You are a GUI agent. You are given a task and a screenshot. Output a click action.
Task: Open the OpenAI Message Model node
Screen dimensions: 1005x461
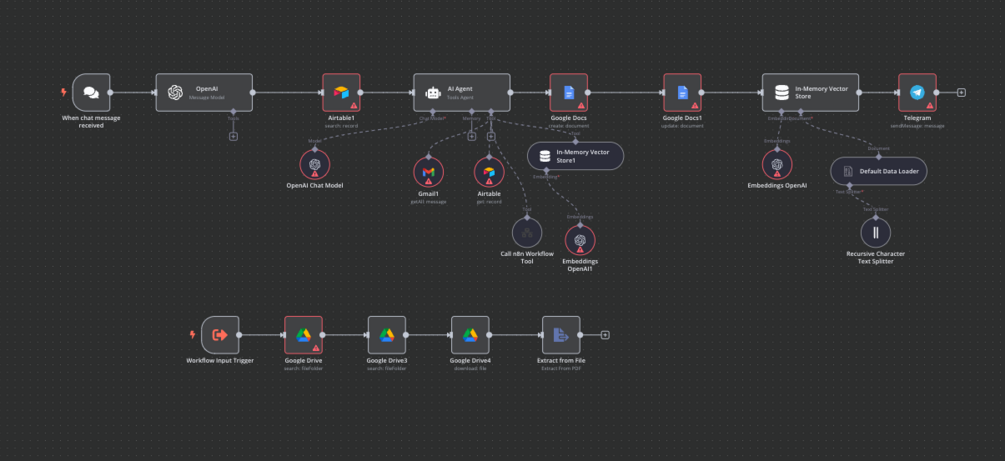point(204,92)
